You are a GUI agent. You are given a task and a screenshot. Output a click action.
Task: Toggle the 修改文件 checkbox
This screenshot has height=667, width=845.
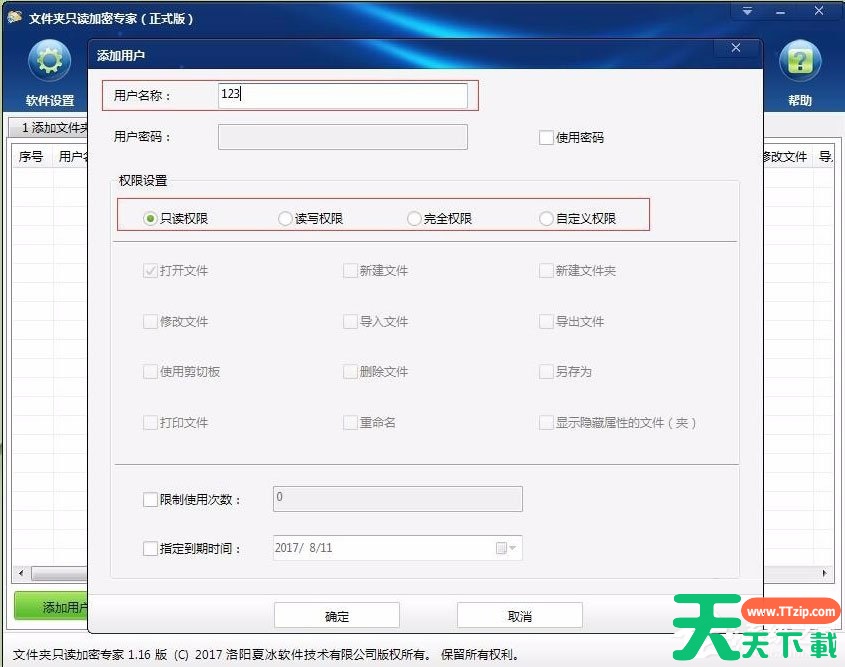click(x=150, y=322)
